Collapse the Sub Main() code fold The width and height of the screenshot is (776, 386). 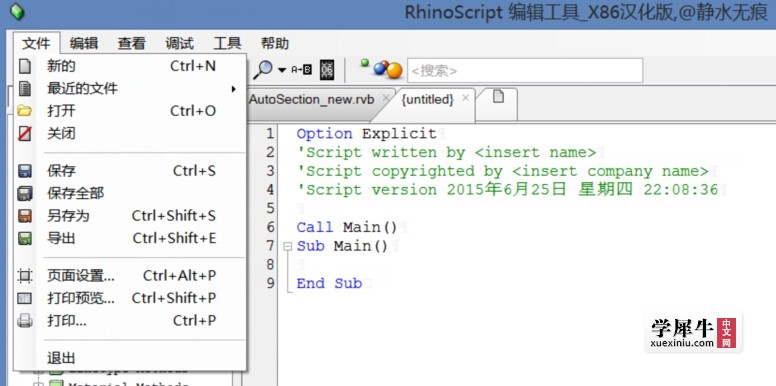pyautogui.click(x=288, y=246)
